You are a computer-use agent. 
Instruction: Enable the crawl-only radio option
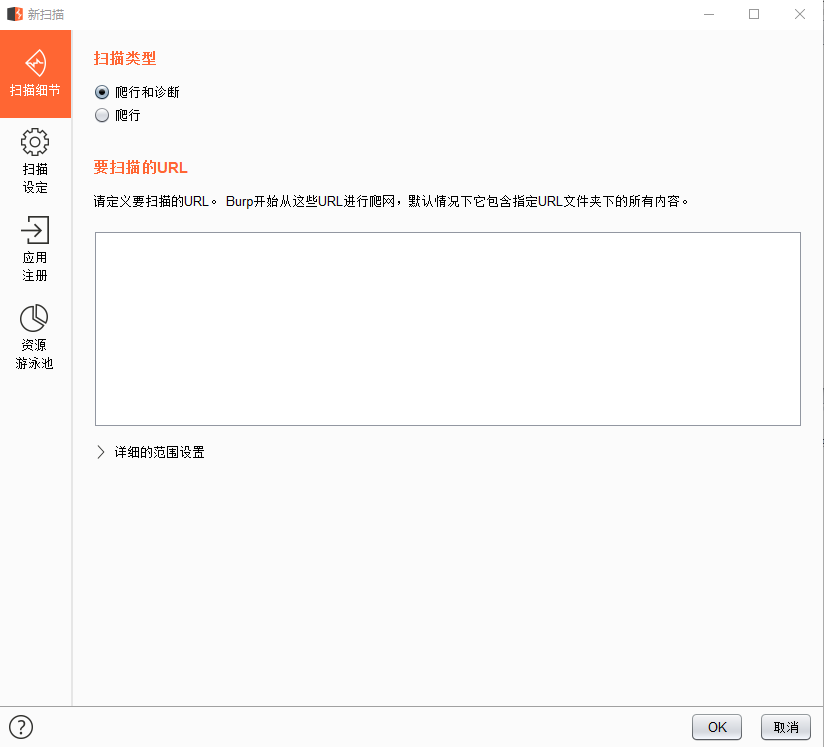[101, 115]
